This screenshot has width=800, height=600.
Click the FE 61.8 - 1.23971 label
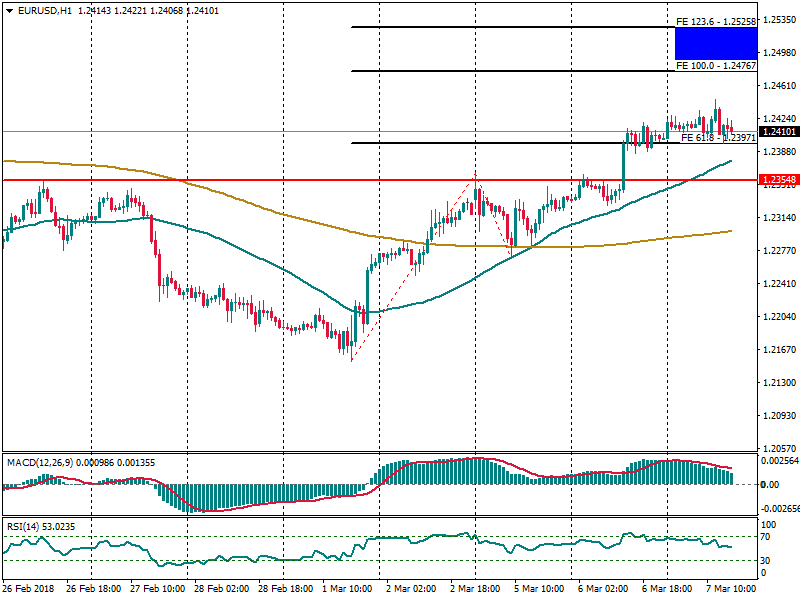click(718, 138)
